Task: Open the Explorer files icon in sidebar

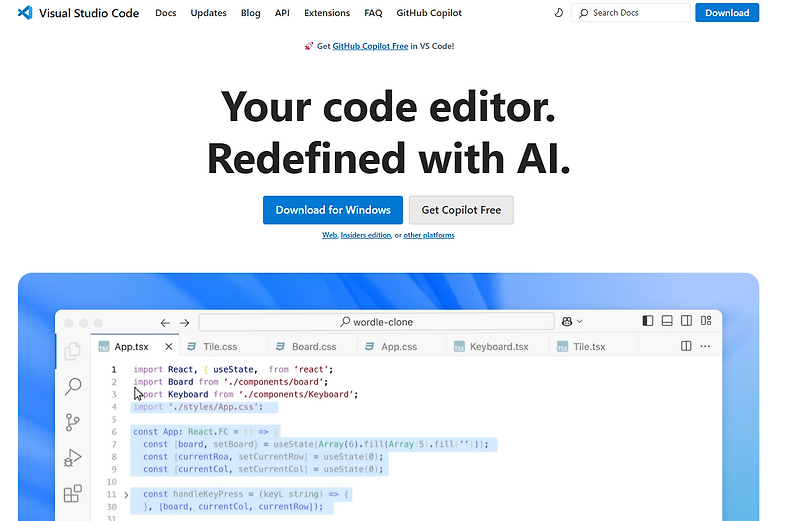Action: (x=72, y=351)
